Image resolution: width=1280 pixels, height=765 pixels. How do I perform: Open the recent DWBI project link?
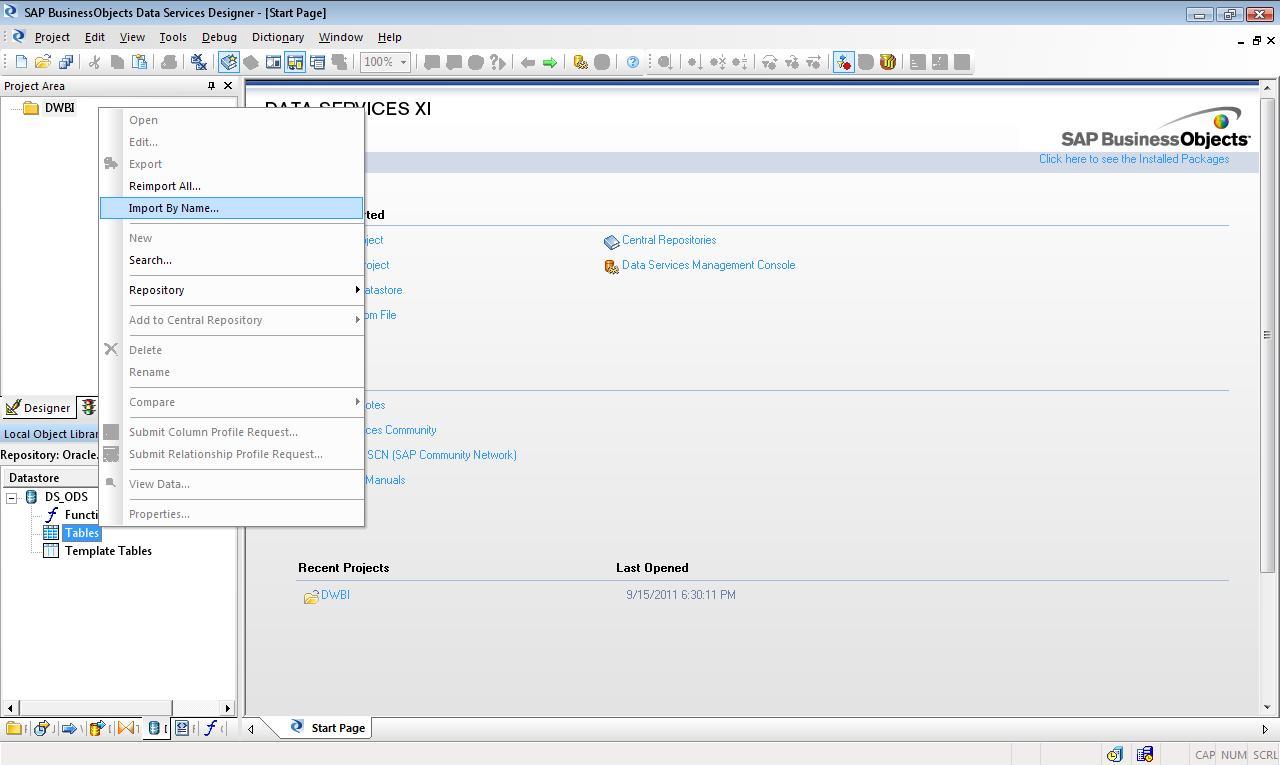(335, 595)
